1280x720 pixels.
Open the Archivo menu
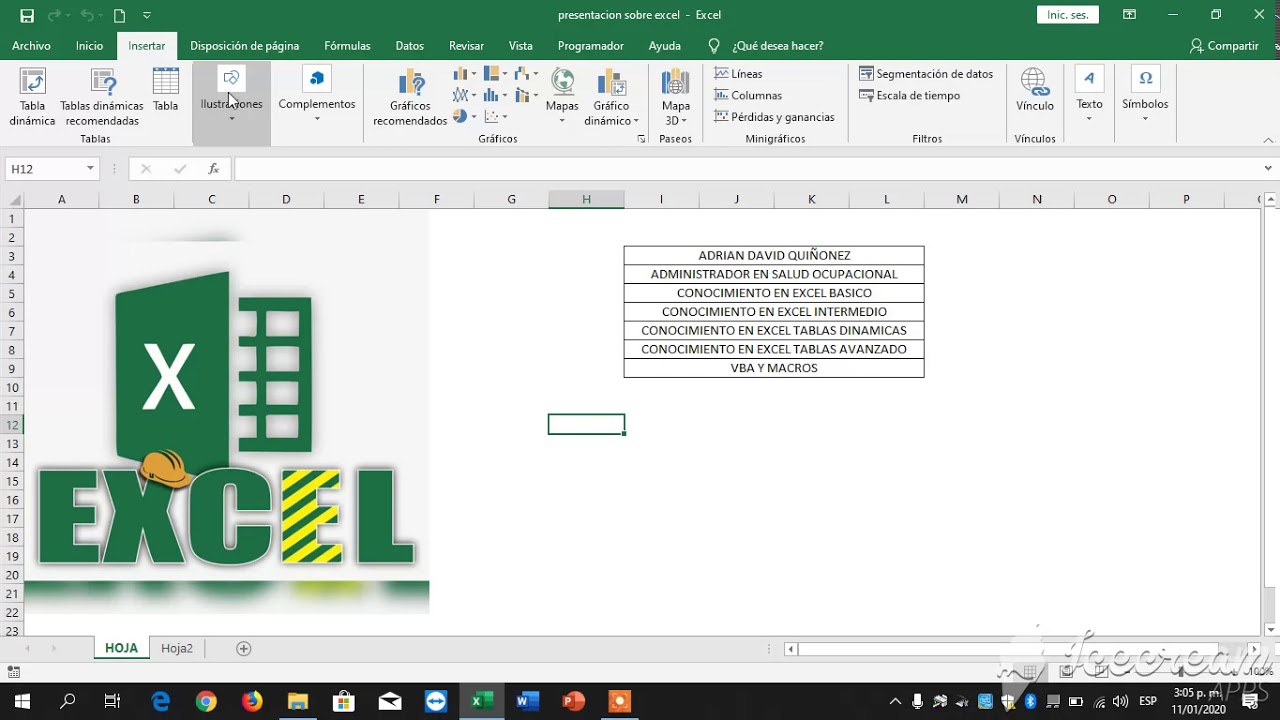[31, 46]
